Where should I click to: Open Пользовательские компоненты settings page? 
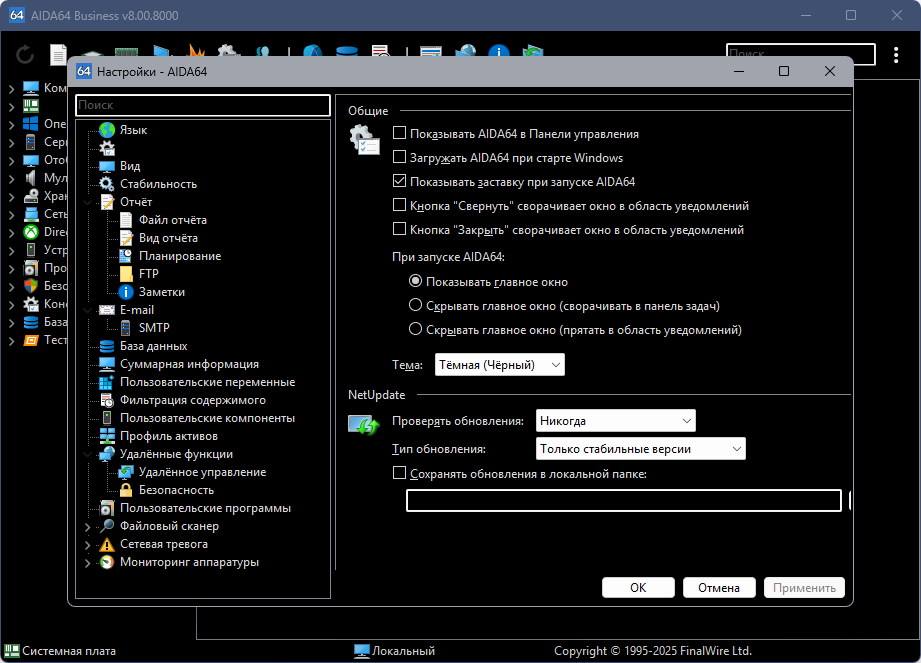(207, 418)
